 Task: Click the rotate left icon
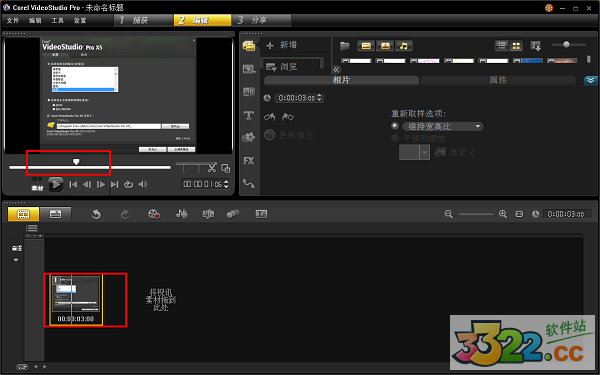click(x=269, y=117)
